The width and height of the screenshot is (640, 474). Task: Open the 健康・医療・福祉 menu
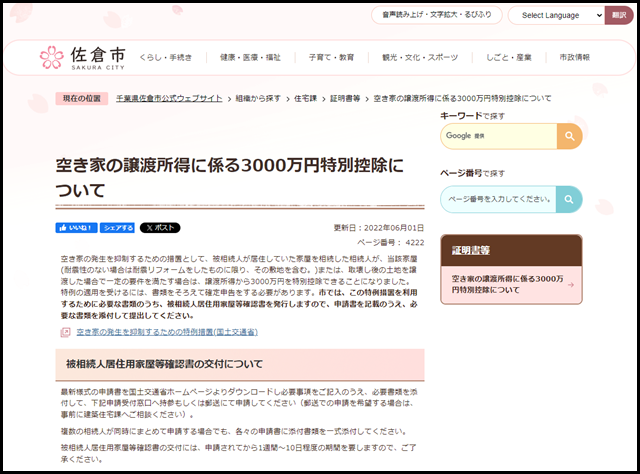250,58
